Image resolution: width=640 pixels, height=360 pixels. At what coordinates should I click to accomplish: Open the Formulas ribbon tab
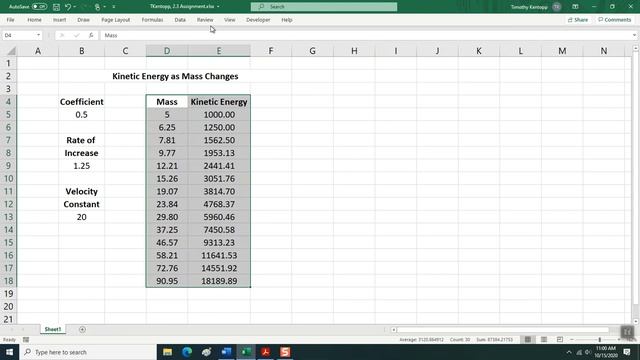click(152, 20)
